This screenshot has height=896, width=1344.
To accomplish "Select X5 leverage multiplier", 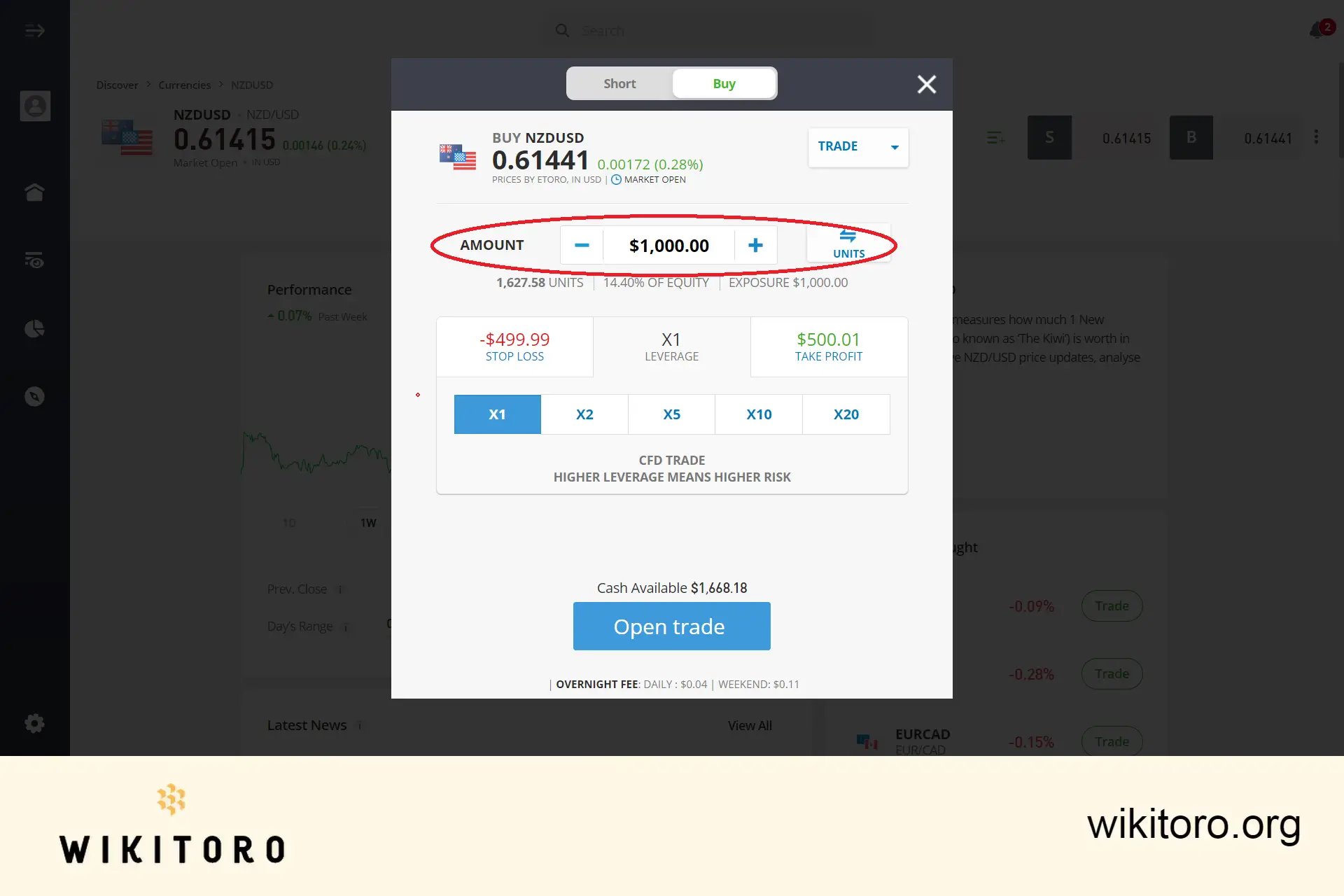I will pyautogui.click(x=672, y=413).
